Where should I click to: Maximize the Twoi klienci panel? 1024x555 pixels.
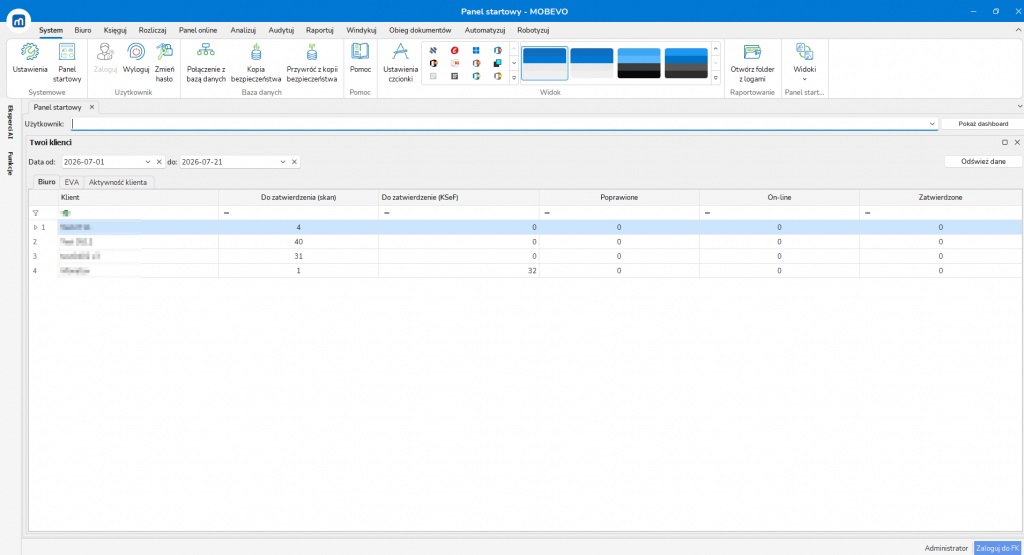[1005, 142]
